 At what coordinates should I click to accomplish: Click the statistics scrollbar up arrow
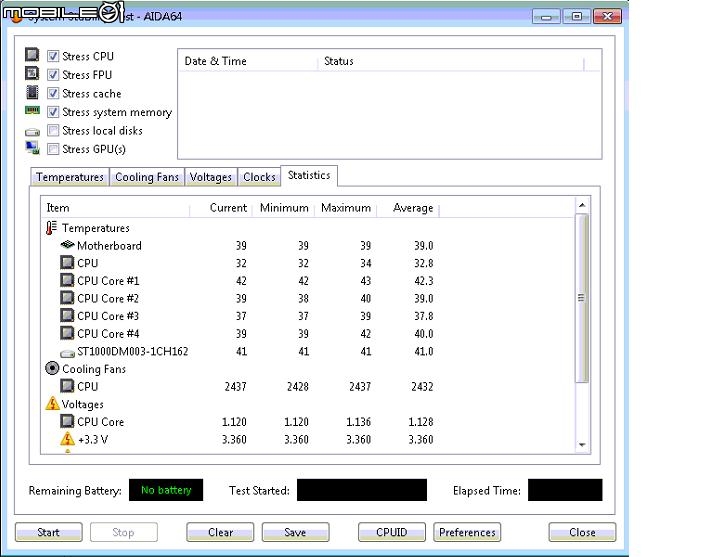[x=582, y=205]
